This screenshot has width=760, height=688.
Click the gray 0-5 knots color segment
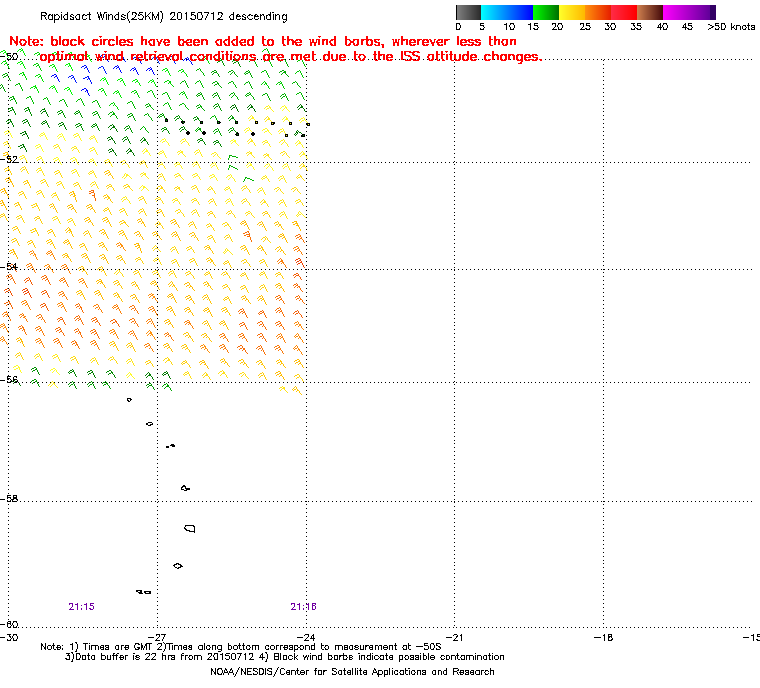tap(468, 12)
